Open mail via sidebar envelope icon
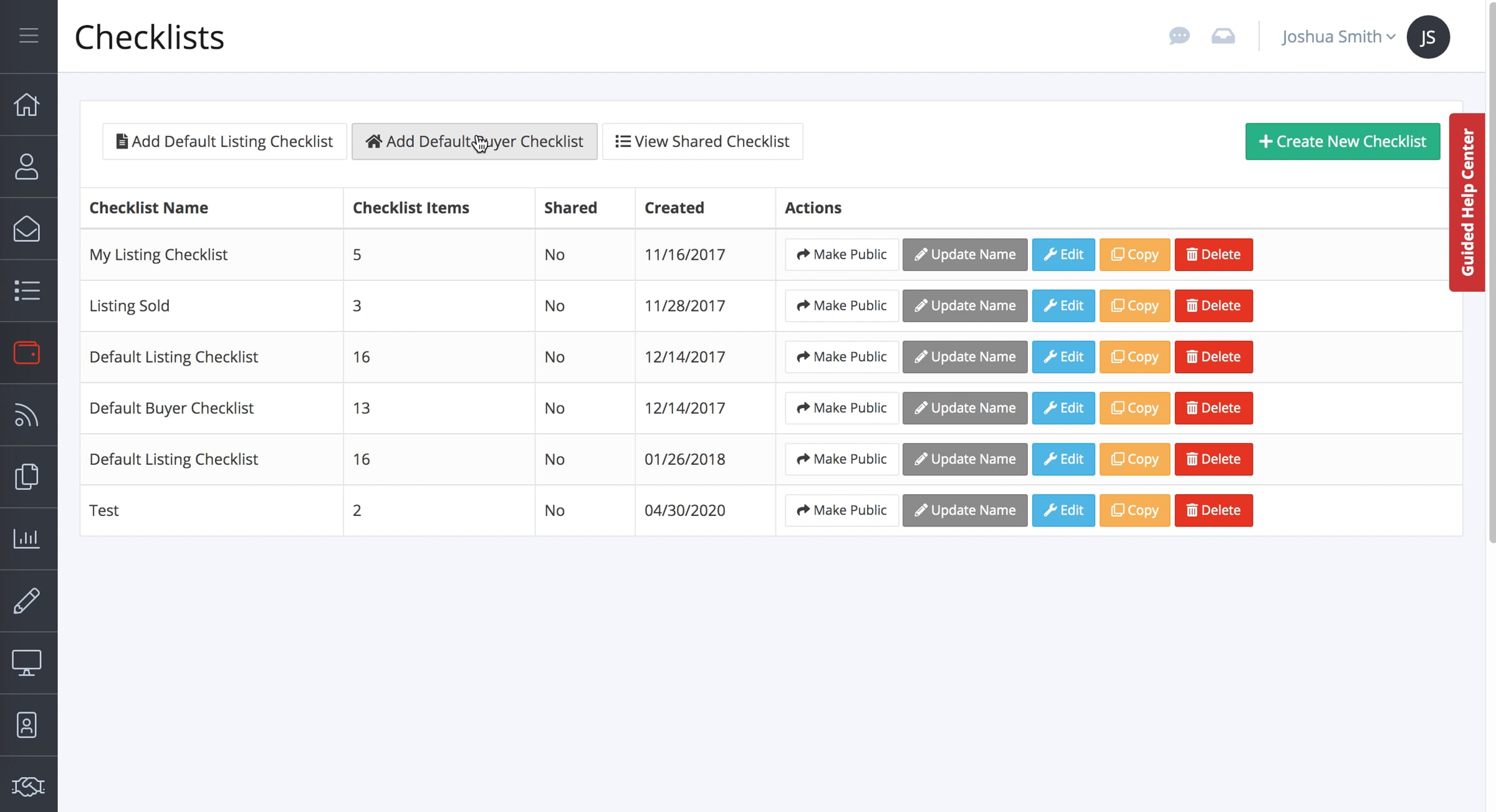 point(27,229)
